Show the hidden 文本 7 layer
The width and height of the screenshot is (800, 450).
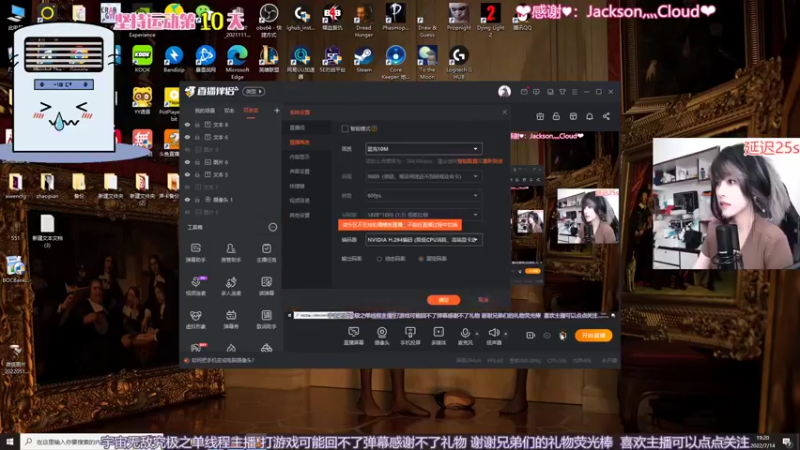click(187, 187)
